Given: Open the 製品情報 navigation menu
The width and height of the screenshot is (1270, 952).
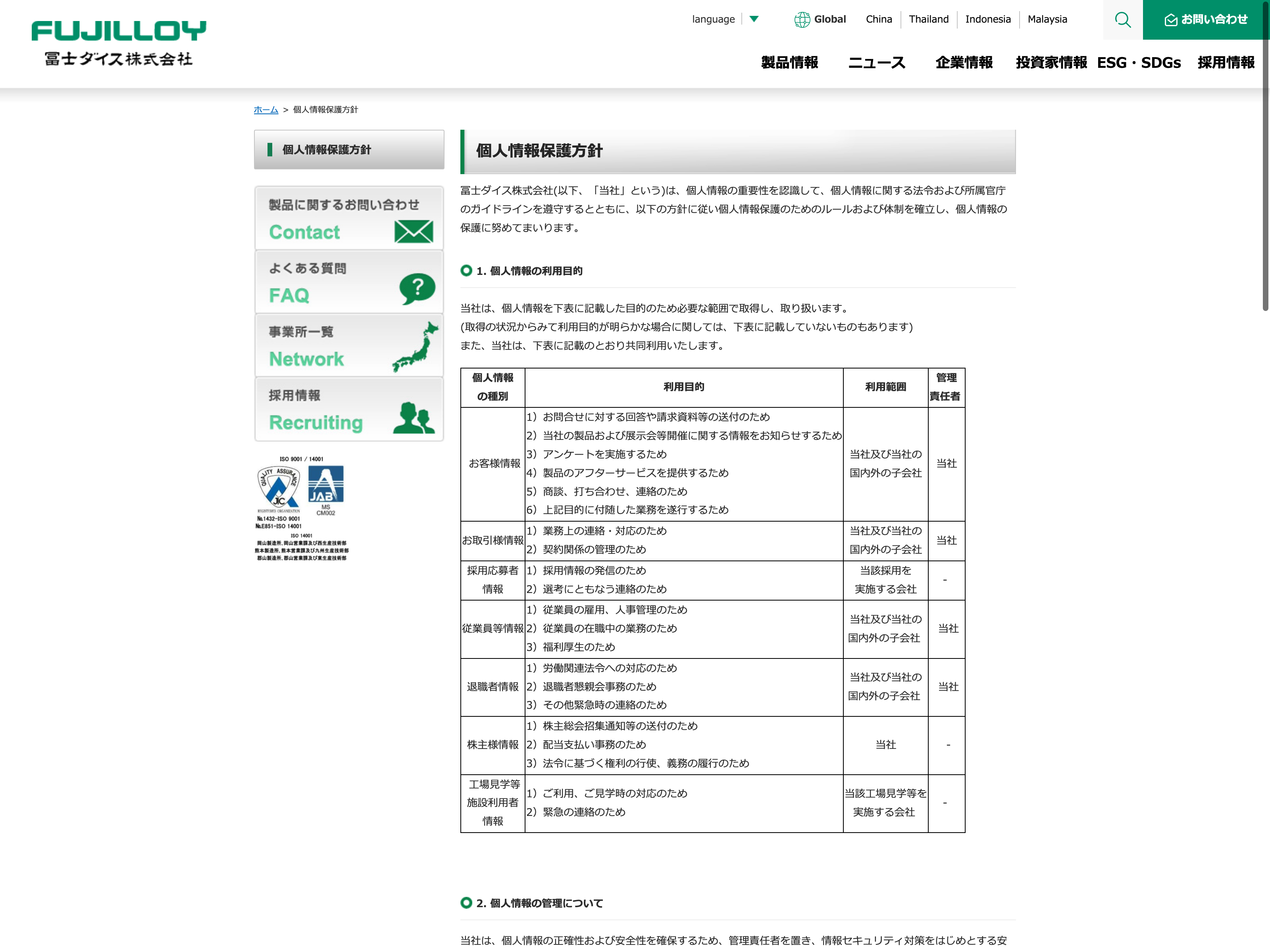Looking at the screenshot, I should click(x=789, y=63).
